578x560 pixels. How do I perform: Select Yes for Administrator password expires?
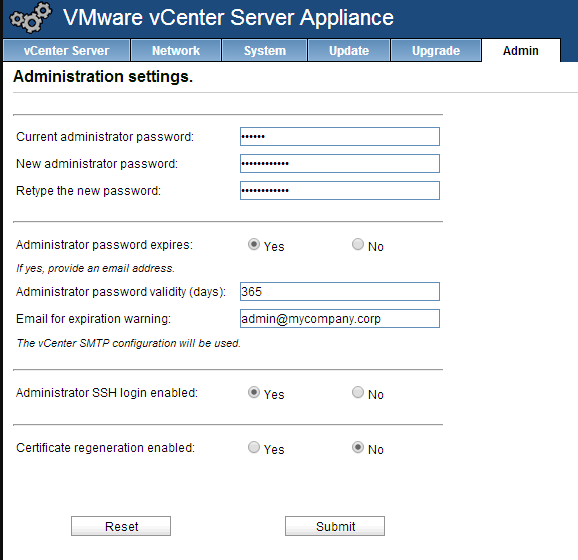point(254,244)
